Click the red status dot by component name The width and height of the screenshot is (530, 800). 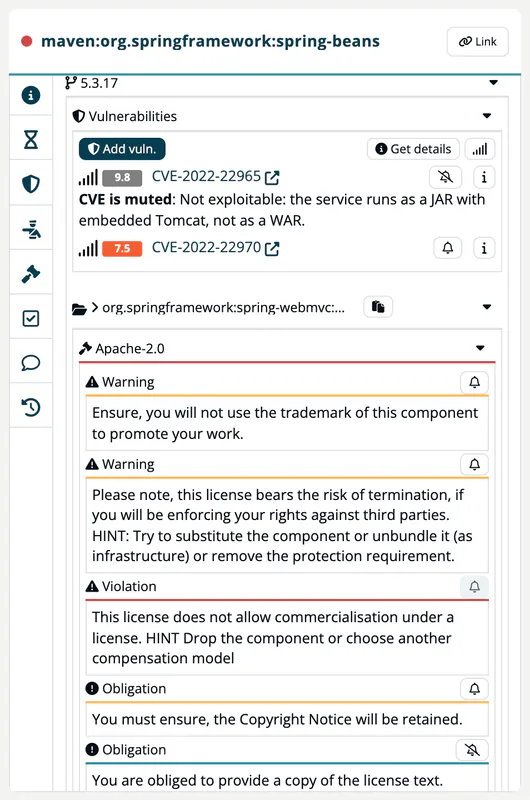coord(27,41)
